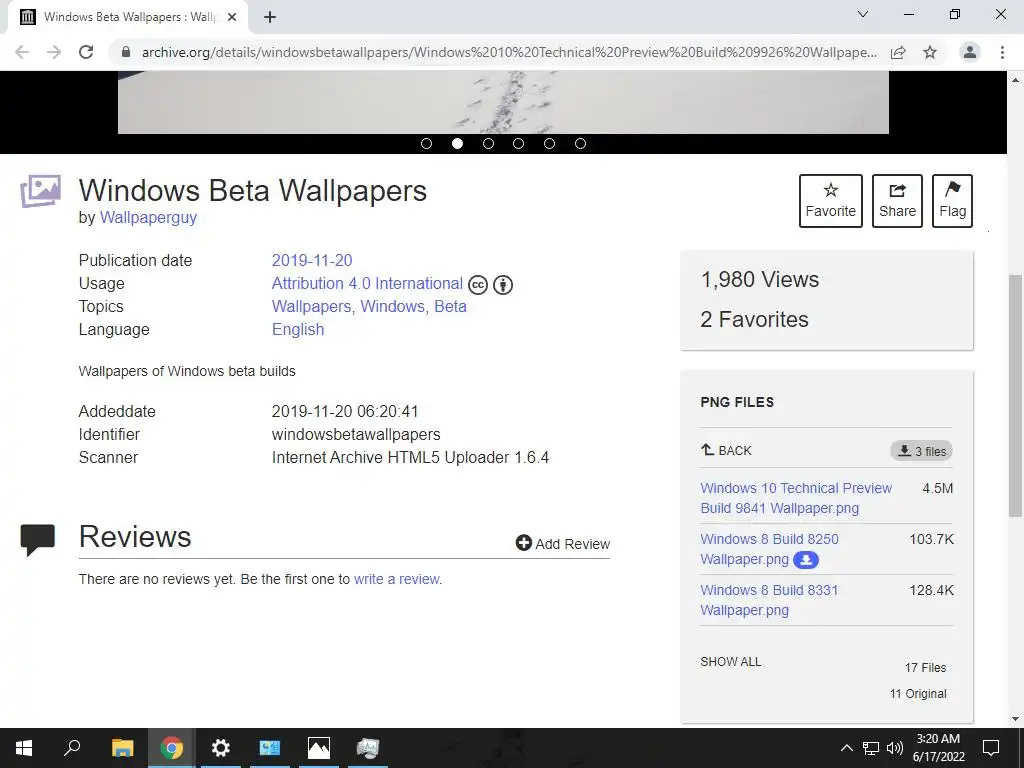The image size is (1024, 768).
Task: Click the browser forward arrow
Action: 54,52
